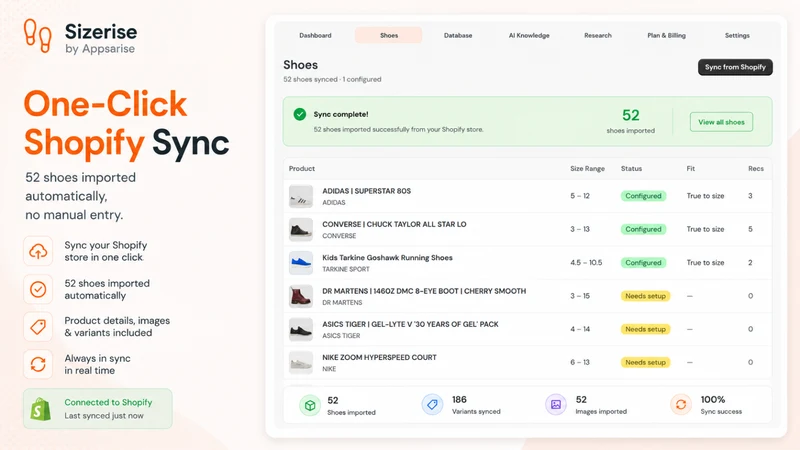The image size is (800, 450).
Task: Select the Shoes tab
Action: (389, 35)
